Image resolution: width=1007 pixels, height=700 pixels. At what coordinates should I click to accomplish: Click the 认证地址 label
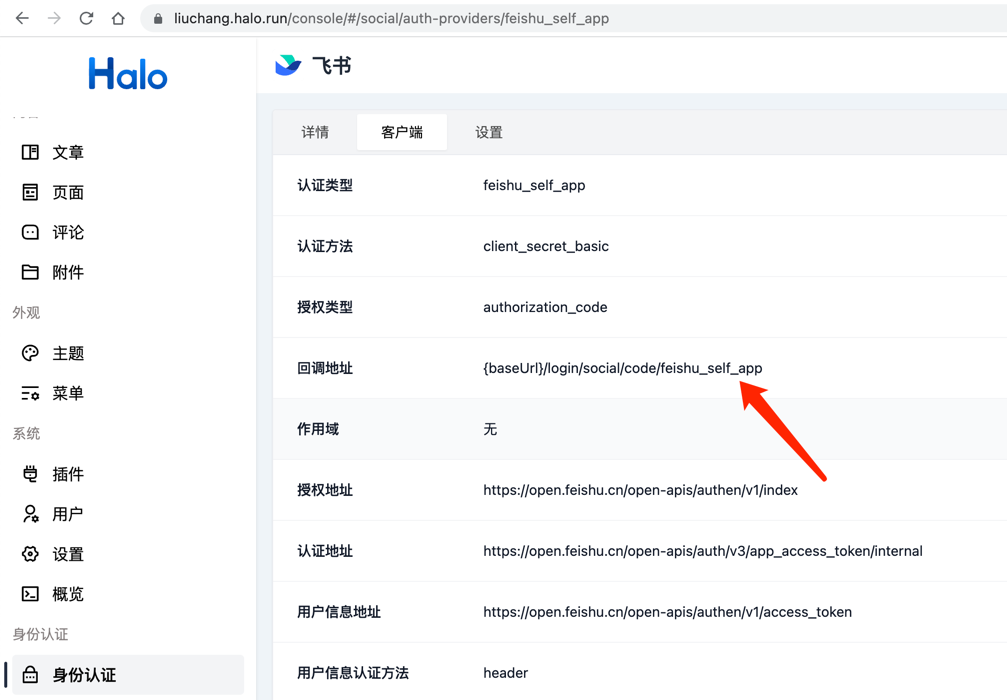(x=325, y=551)
